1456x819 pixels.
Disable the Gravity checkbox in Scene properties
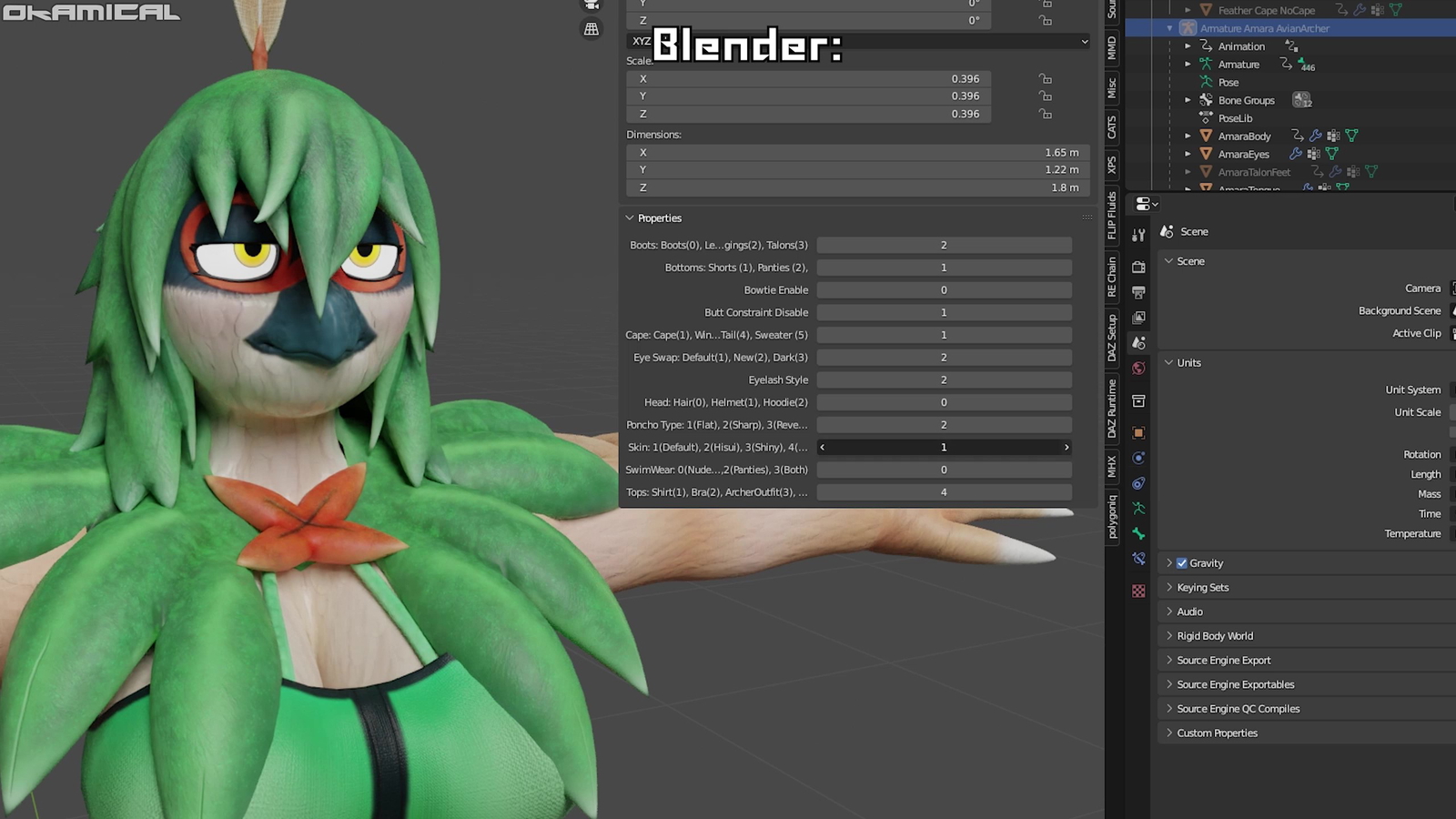[1181, 562]
